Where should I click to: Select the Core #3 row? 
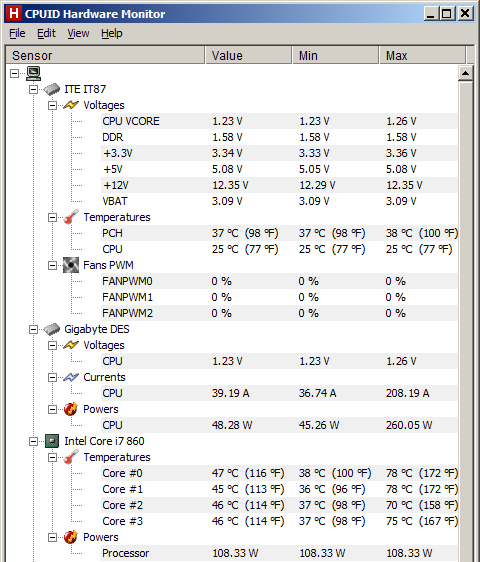pos(279,521)
